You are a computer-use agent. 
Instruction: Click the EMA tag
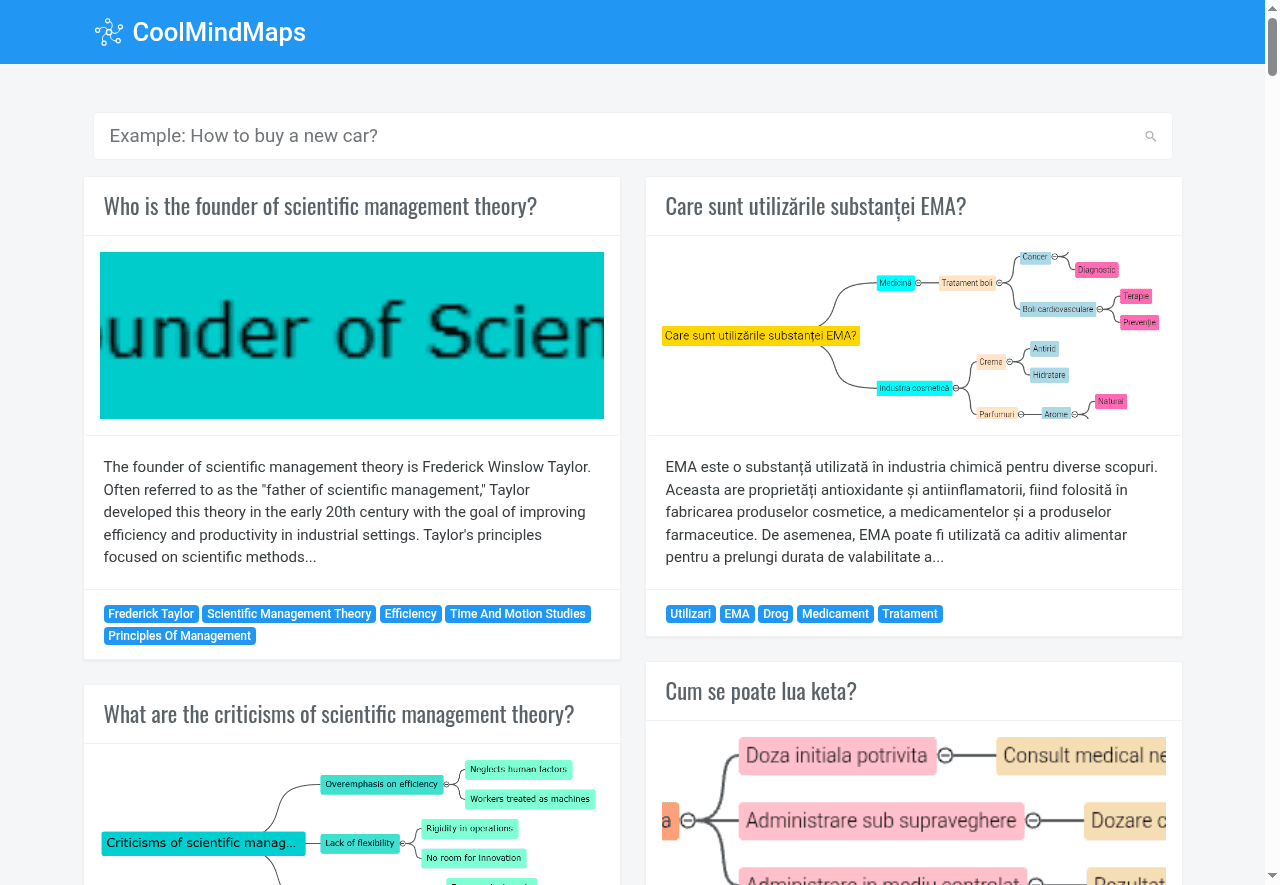click(737, 613)
